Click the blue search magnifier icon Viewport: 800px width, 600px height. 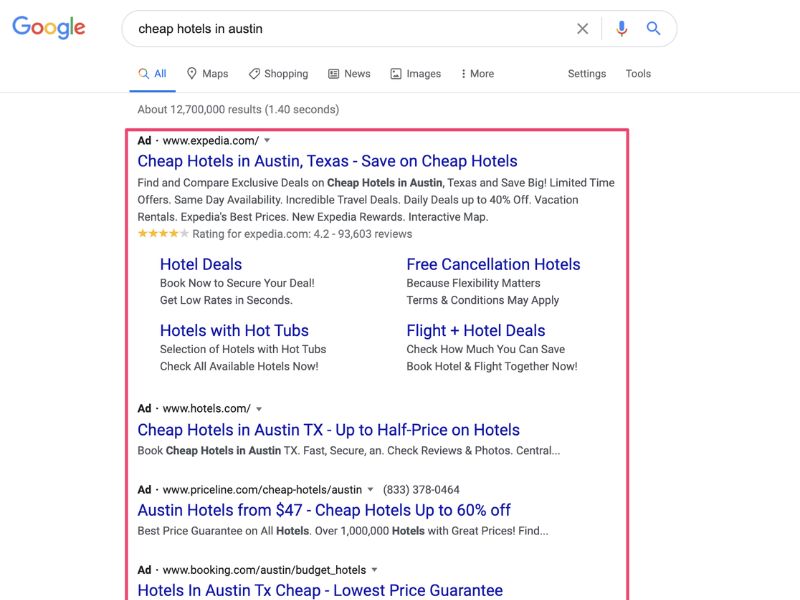654,29
